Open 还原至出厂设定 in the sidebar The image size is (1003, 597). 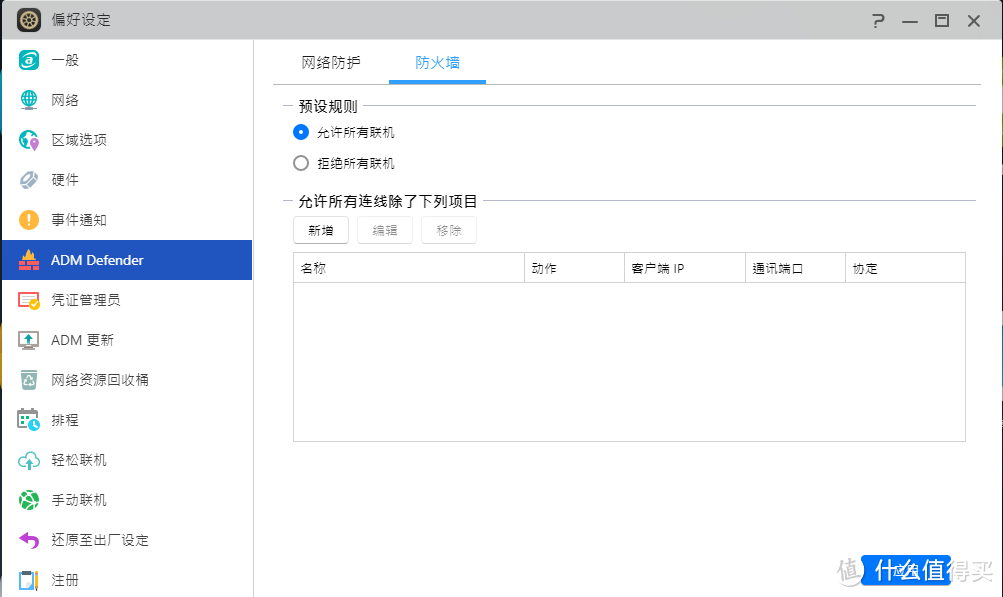pos(127,540)
